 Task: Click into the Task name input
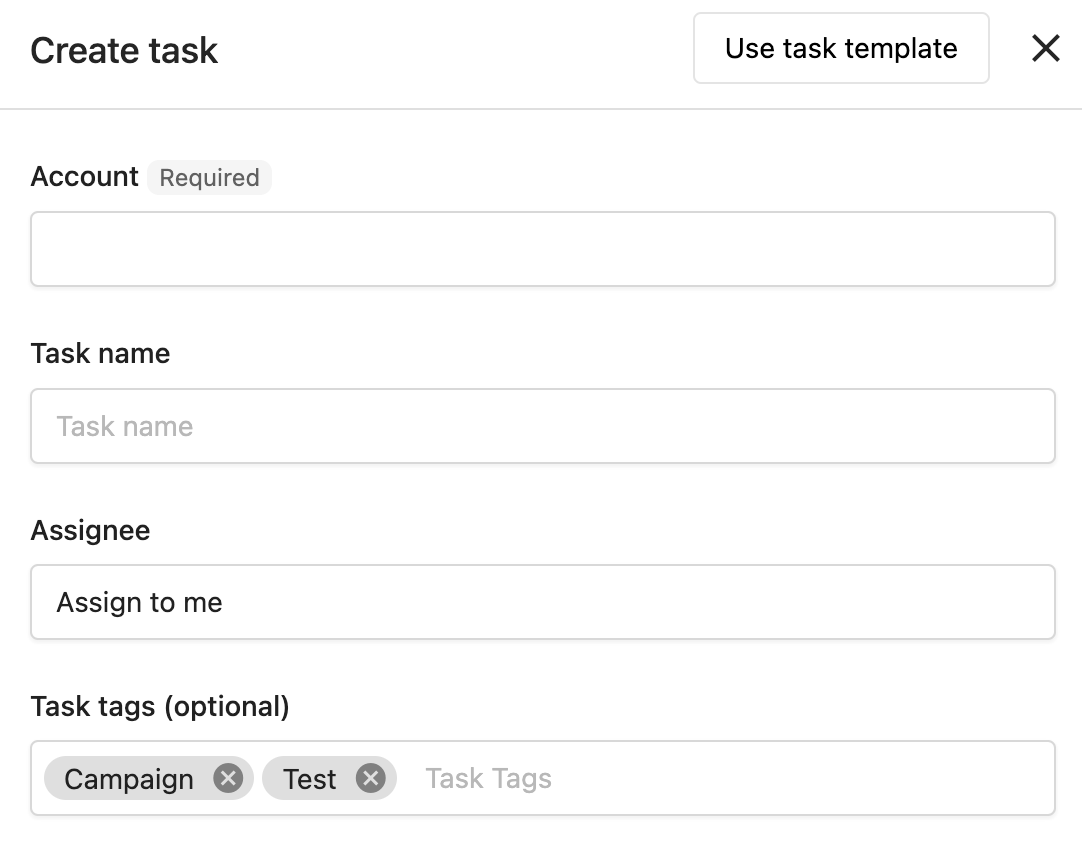point(542,426)
